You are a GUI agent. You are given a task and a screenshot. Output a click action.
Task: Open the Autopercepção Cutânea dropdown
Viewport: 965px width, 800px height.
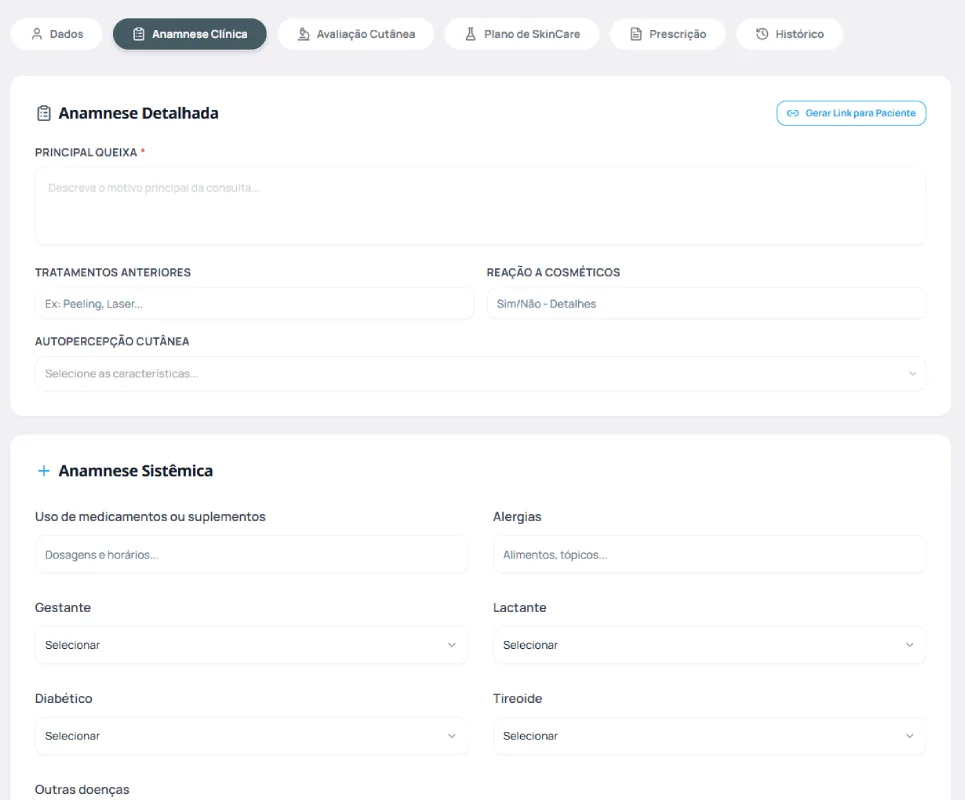click(480, 374)
